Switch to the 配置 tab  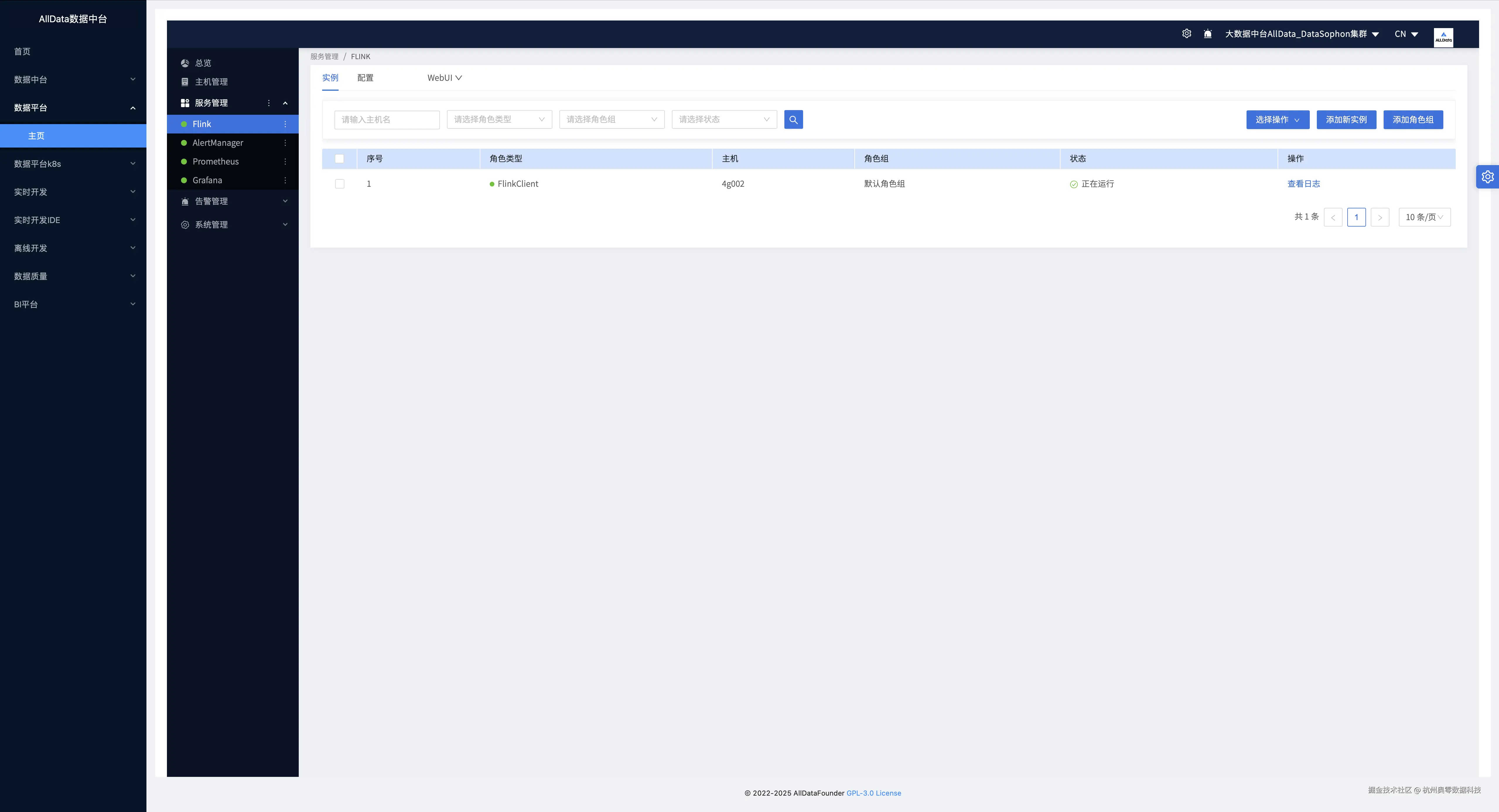tap(365, 77)
